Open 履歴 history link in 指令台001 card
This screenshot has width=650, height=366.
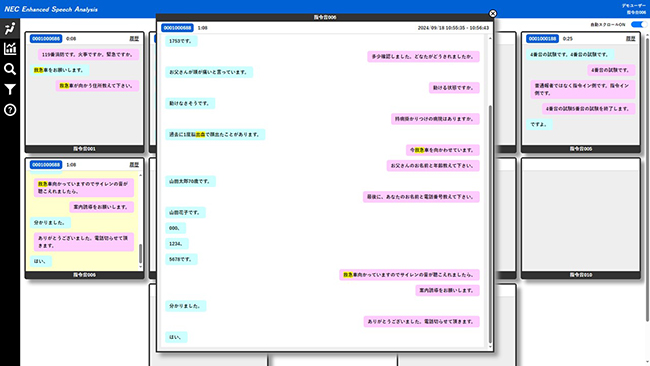tap(134, 39)
